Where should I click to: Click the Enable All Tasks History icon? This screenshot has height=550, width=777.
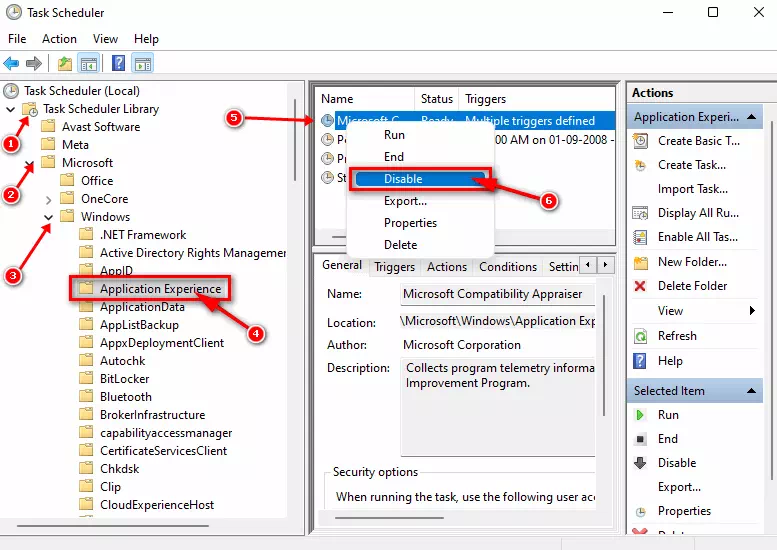point(640,237)
